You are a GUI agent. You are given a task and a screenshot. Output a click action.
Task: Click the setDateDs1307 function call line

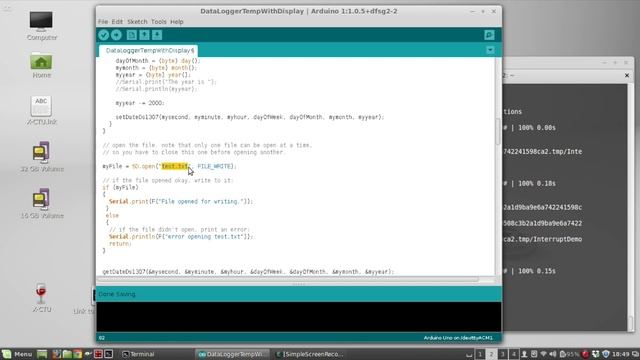(x=250, y=117)
